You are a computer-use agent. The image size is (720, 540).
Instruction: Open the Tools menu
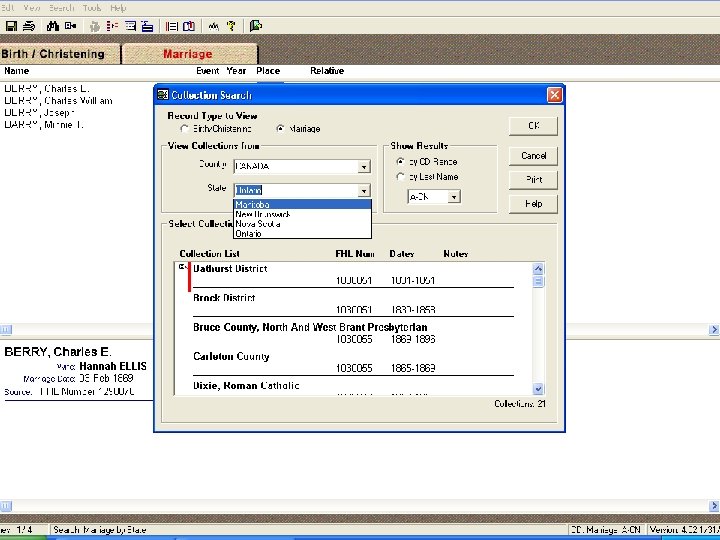tap(92, 8)
